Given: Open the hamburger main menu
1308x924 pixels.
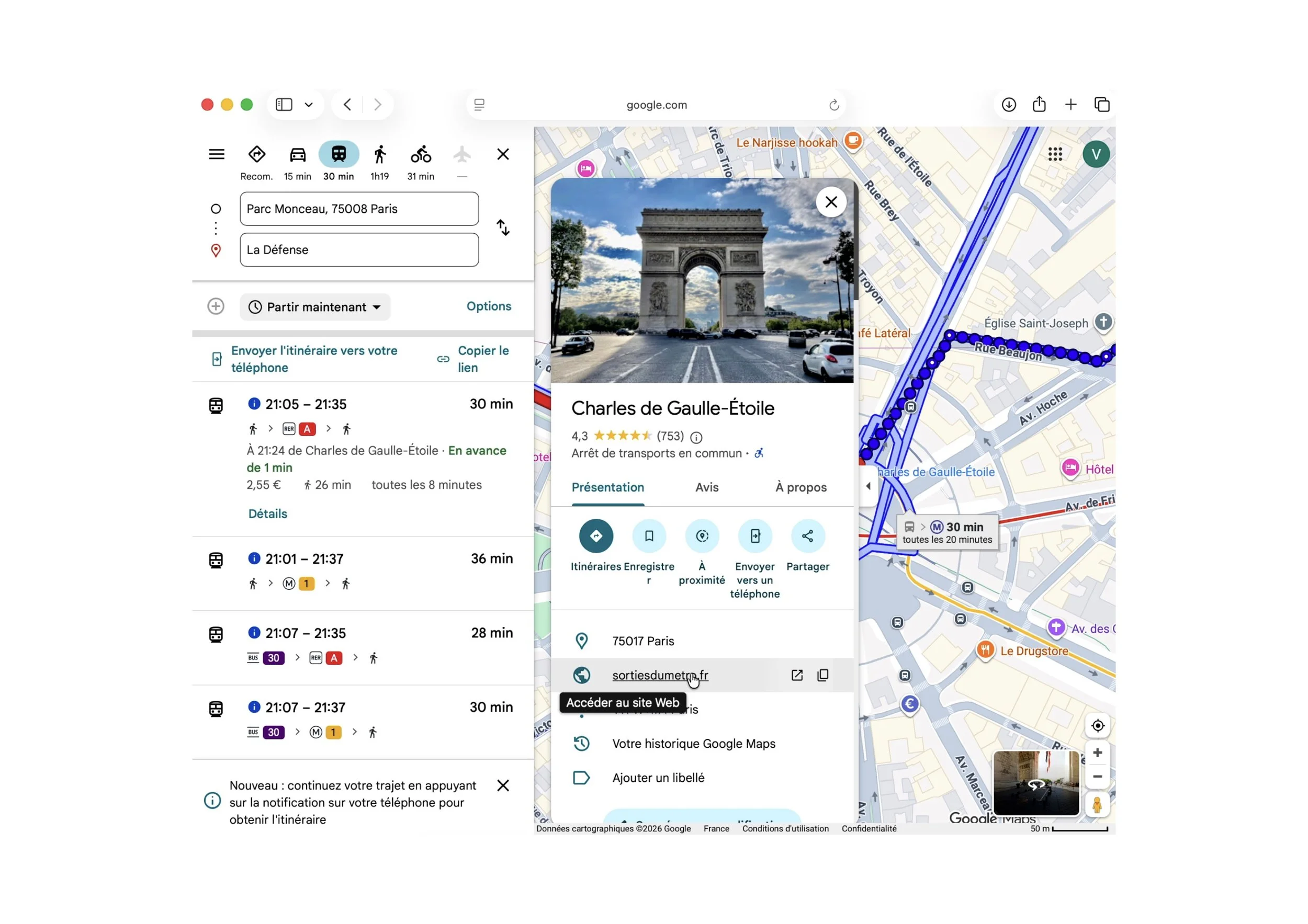Looking at the screenshot, I should pyautogui.click(x=217, y=154).
